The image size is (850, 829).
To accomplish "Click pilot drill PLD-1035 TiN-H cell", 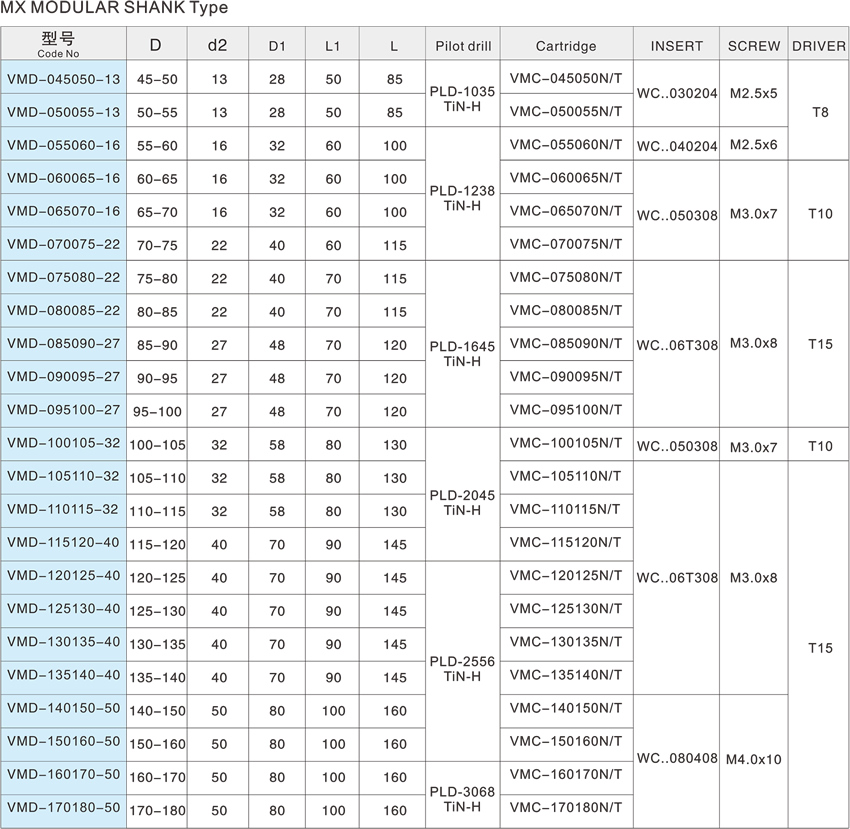I will (x=461, y=96).
